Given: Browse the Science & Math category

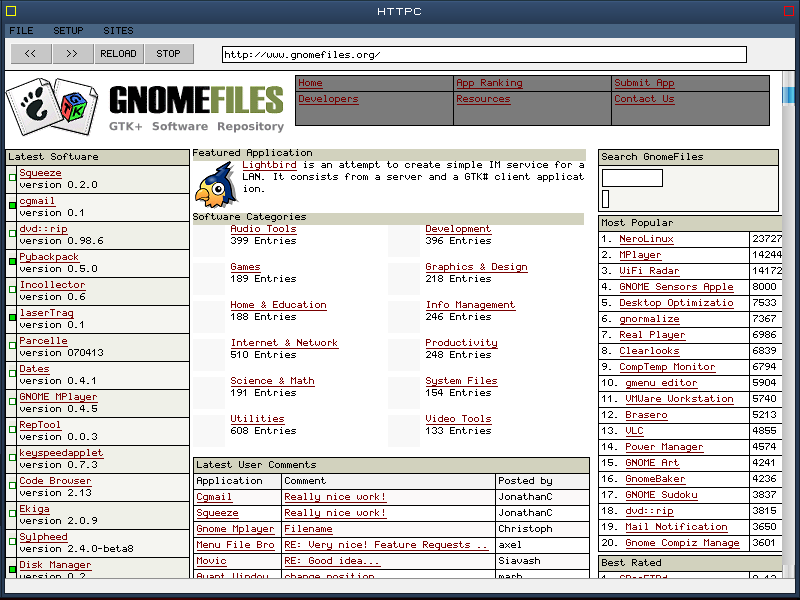Looking at the screenshot, I should tap(272, 381).
